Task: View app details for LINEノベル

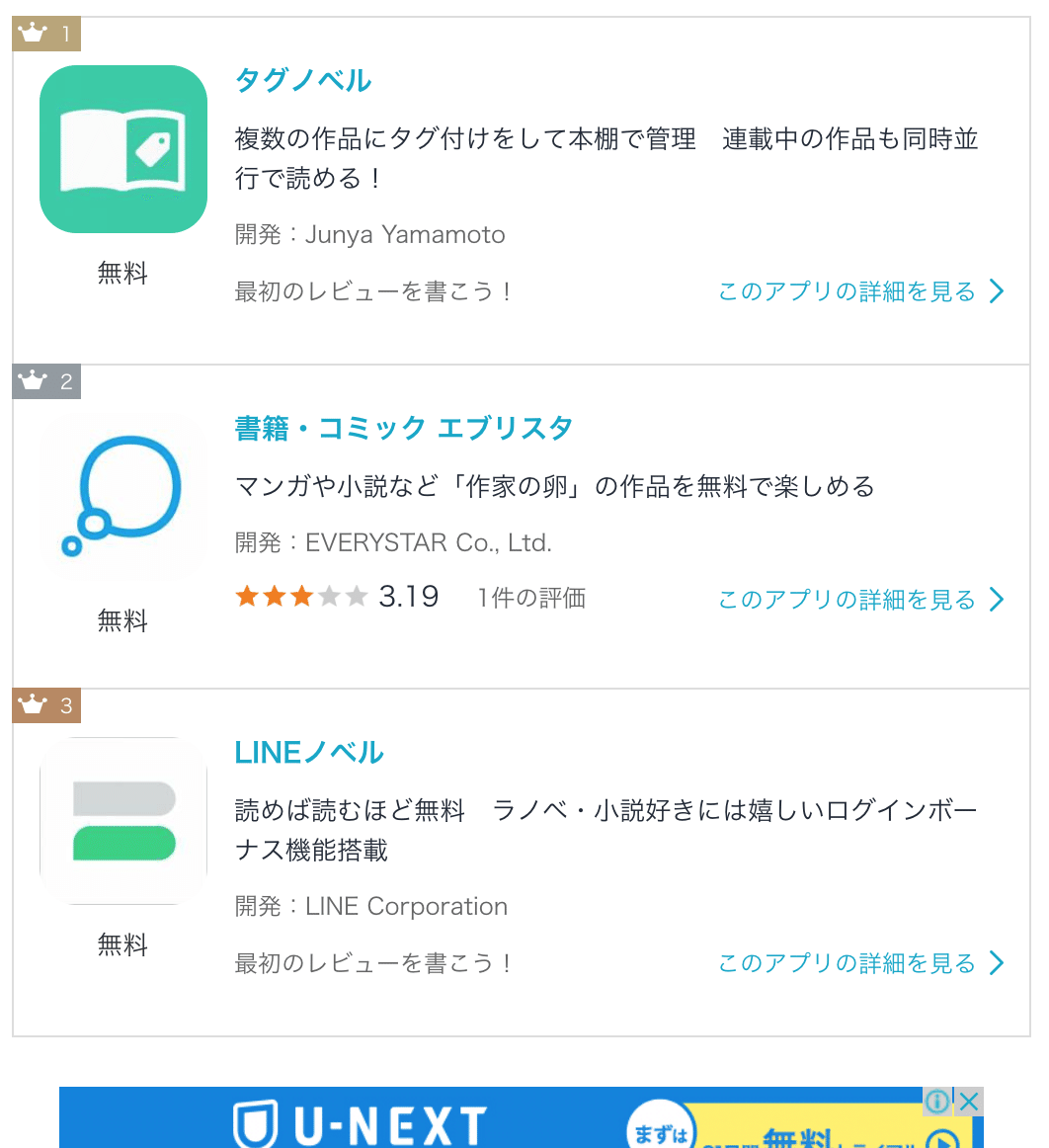Action: [x=847, y=963]
